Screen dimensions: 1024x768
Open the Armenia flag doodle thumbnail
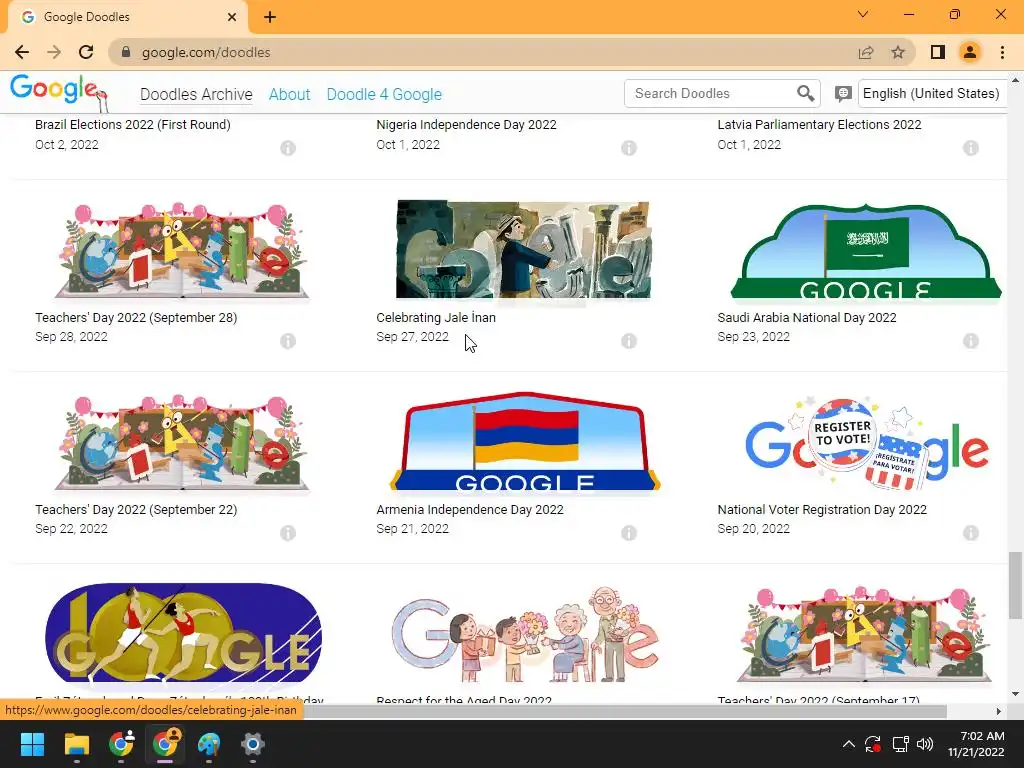524,441
